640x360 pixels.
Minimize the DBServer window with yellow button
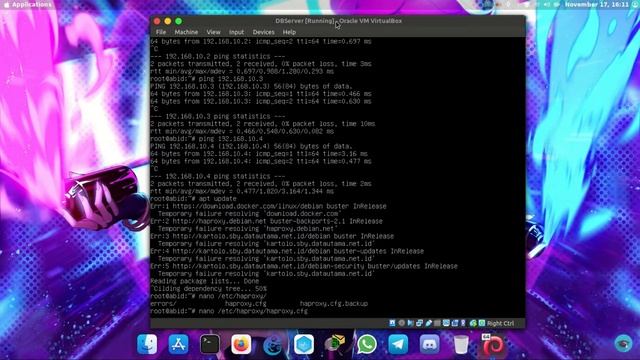pos(168,21)
